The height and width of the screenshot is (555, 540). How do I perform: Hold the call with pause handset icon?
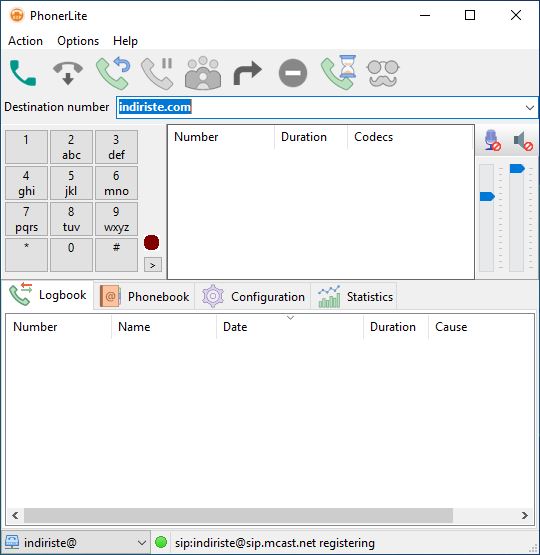157,73
